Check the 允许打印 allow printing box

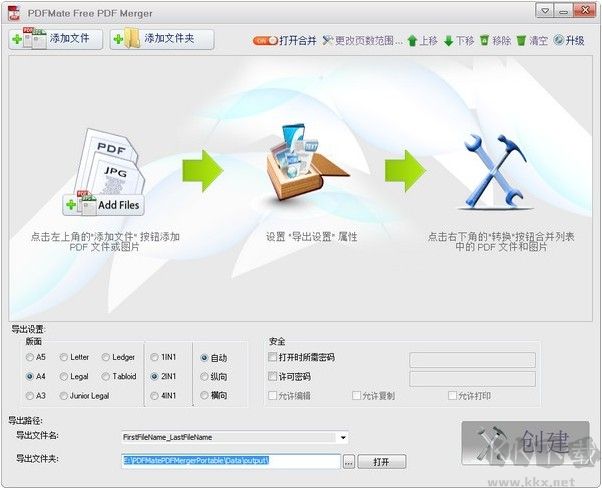coord(452,395)
